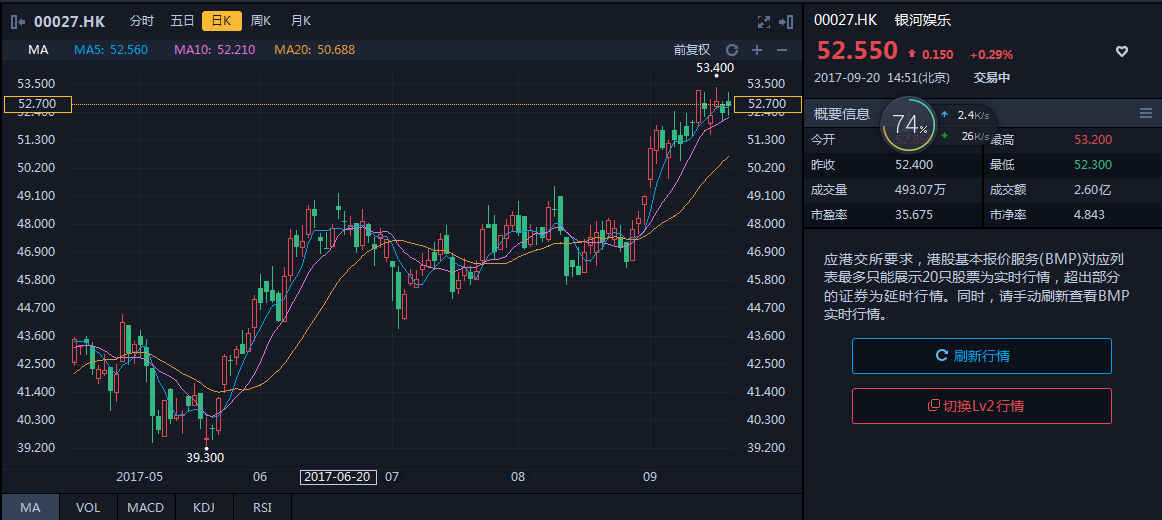Click the chart refresh icon beside 前复权
The height and width of the screenshot is (520, 1162).
pyautogui.click(x=732, y=50)
